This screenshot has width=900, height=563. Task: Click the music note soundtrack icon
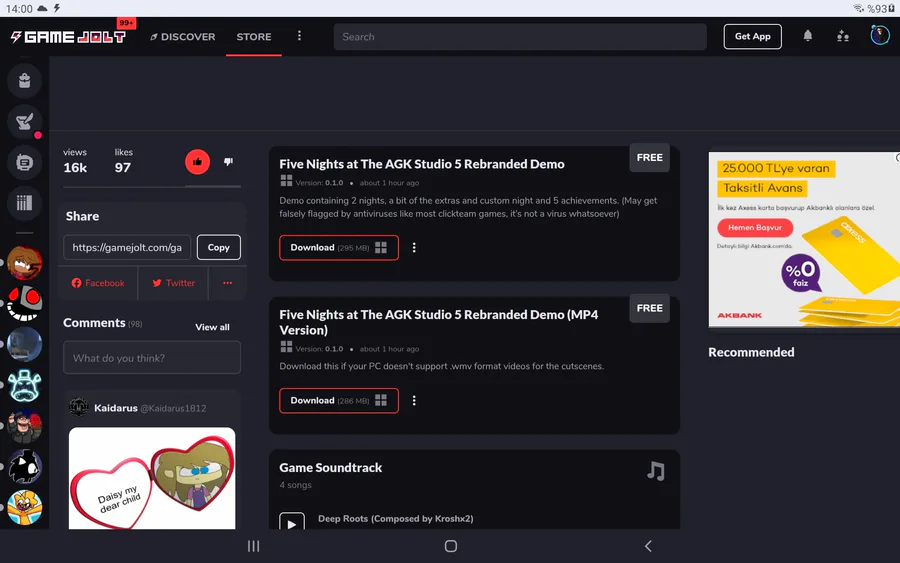click(655, 471)
